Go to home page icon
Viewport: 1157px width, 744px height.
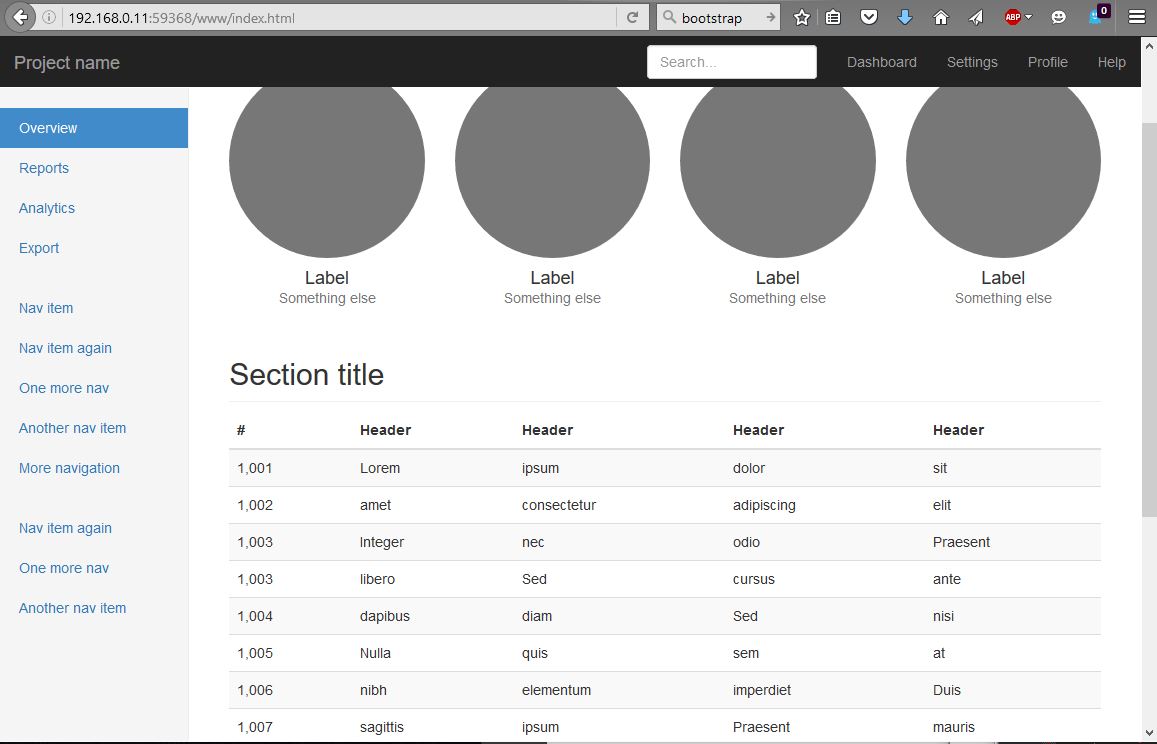point(940,17)
